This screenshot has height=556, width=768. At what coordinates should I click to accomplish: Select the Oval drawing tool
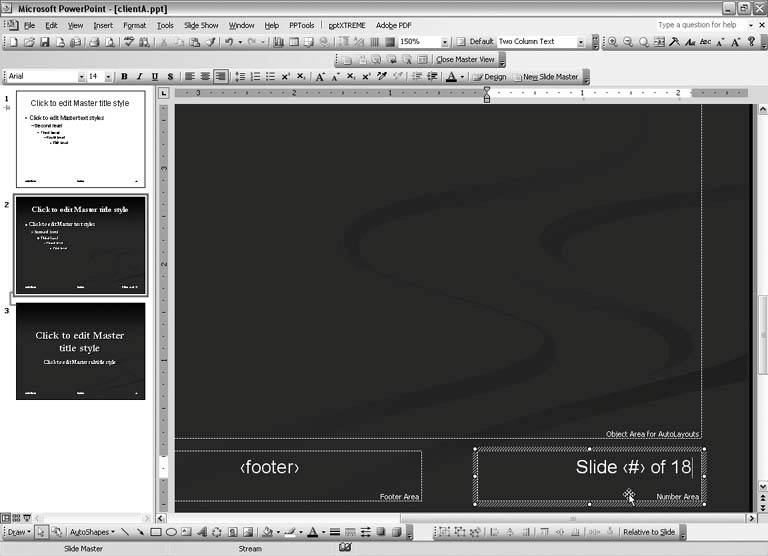click(171, 532)
